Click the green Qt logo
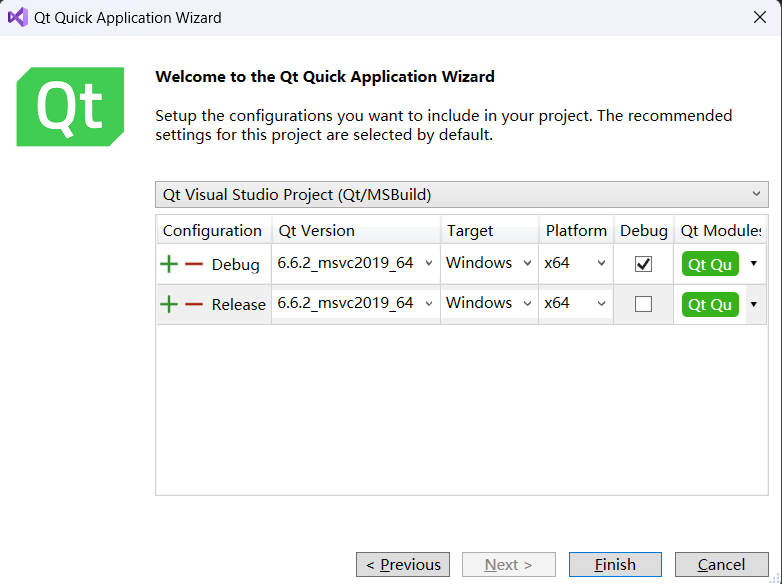The height and width of the screenshot is (584, 782). click(70, 107)
